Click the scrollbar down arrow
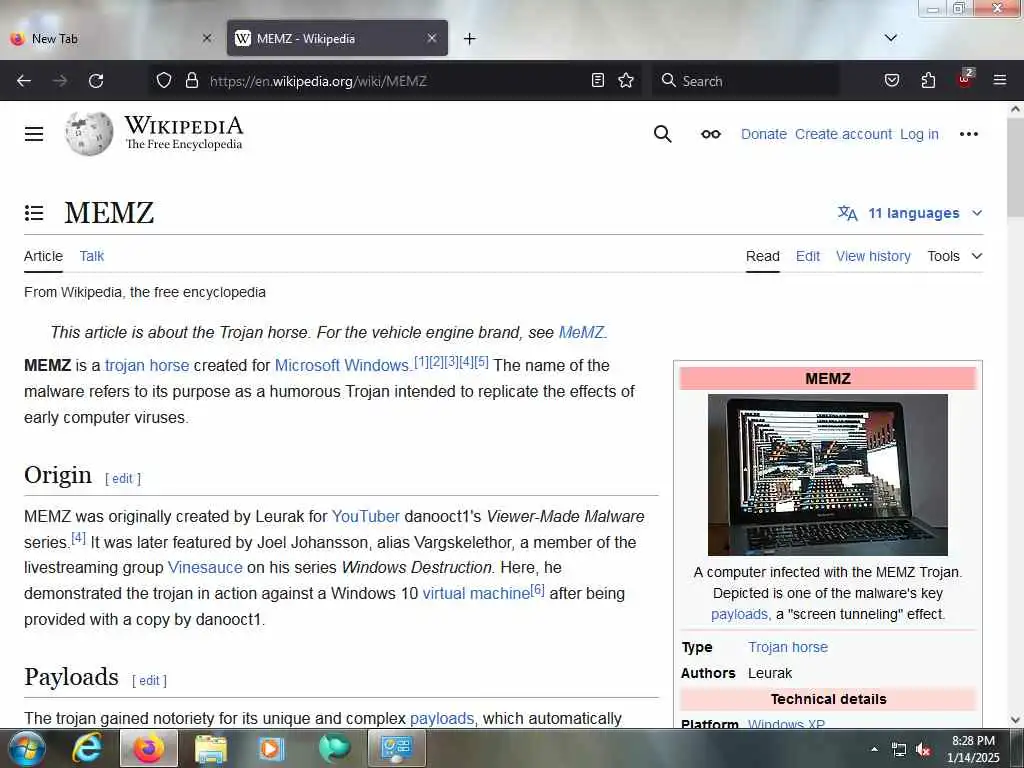The image size is (1024, 768). [x=1015, y=720]
